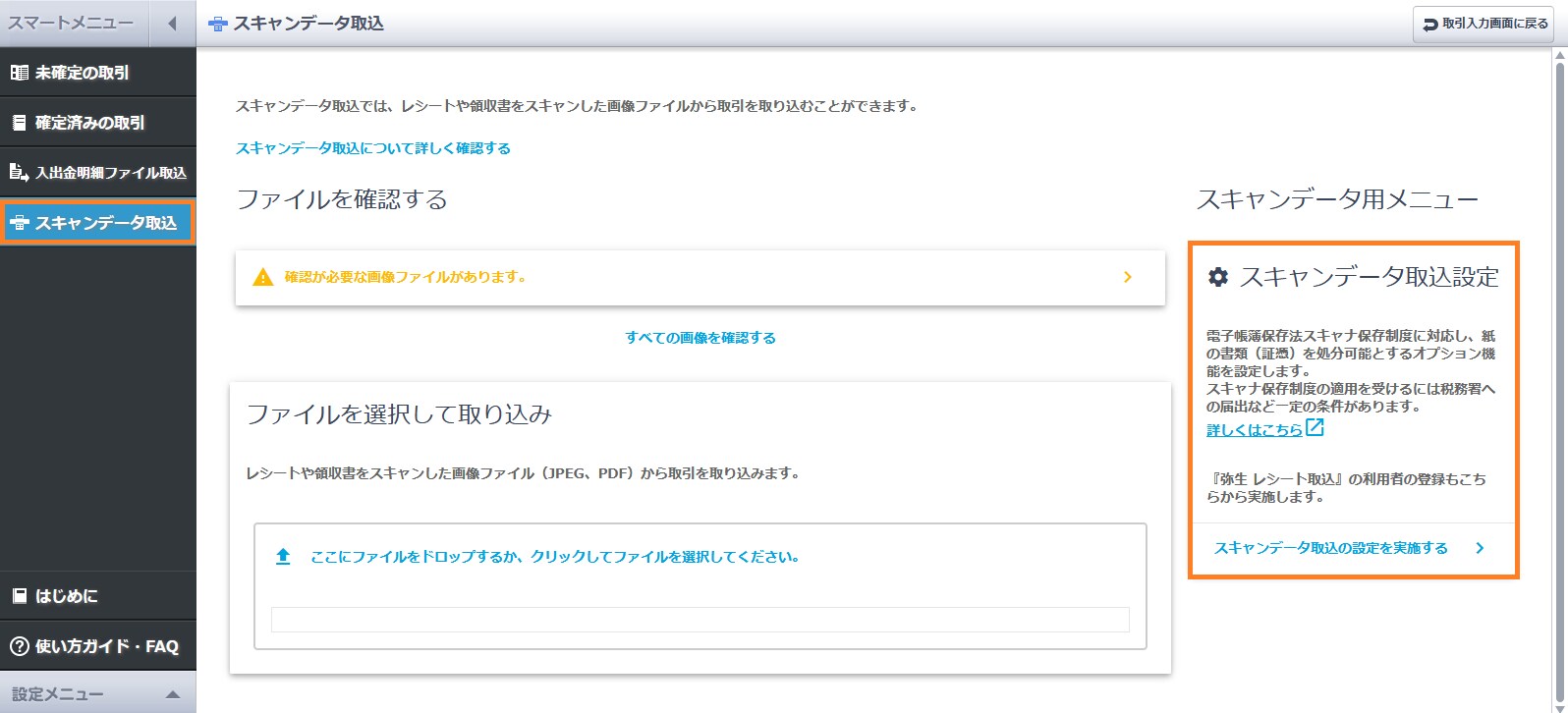Click the ファイルを選択して取り込み heading
Image resolution: width=1568 pixels, height=713 pixels.
(399, 414)
